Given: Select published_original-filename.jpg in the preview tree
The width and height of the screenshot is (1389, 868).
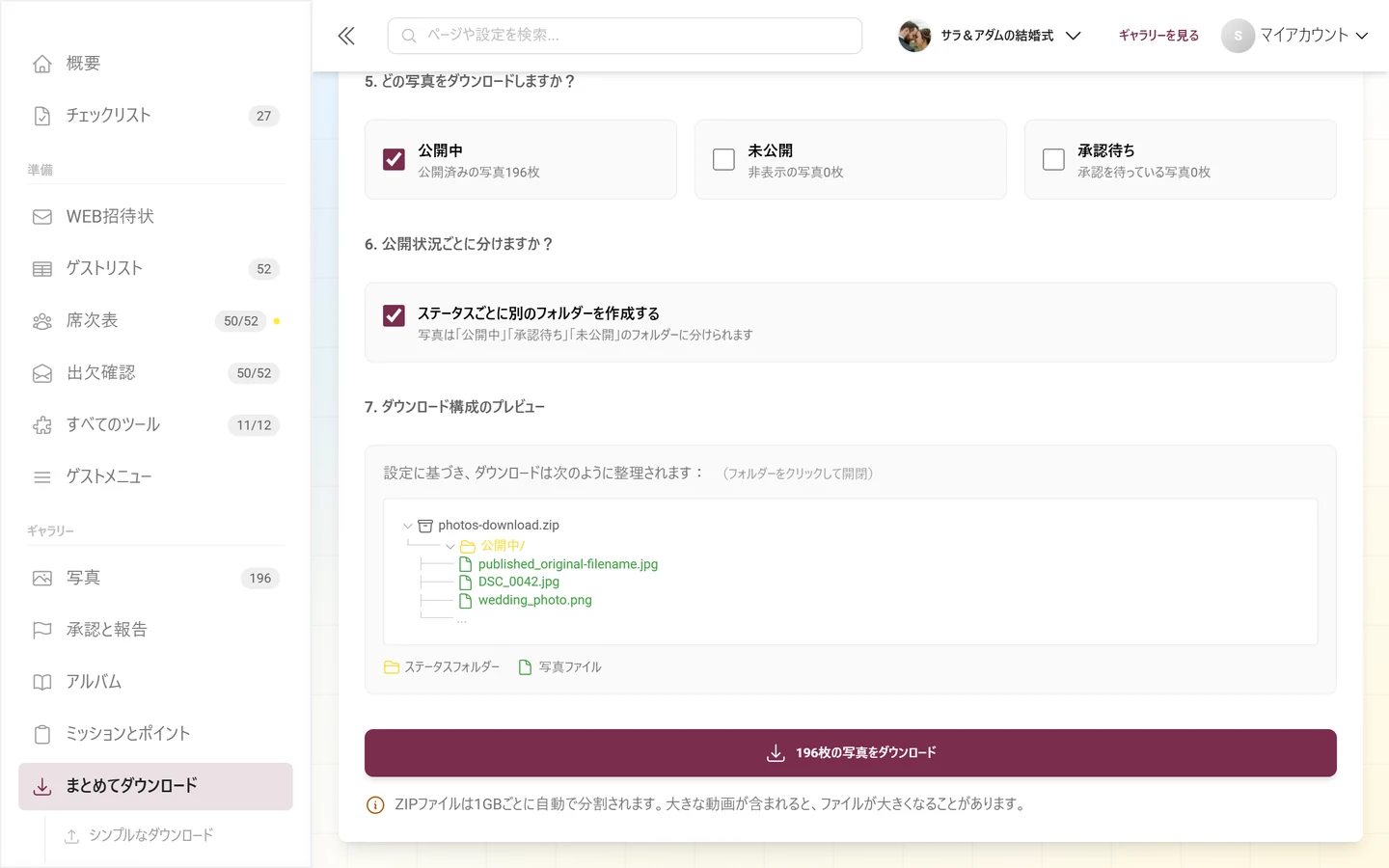Looking at the screenshot, I should coord(568,564).
